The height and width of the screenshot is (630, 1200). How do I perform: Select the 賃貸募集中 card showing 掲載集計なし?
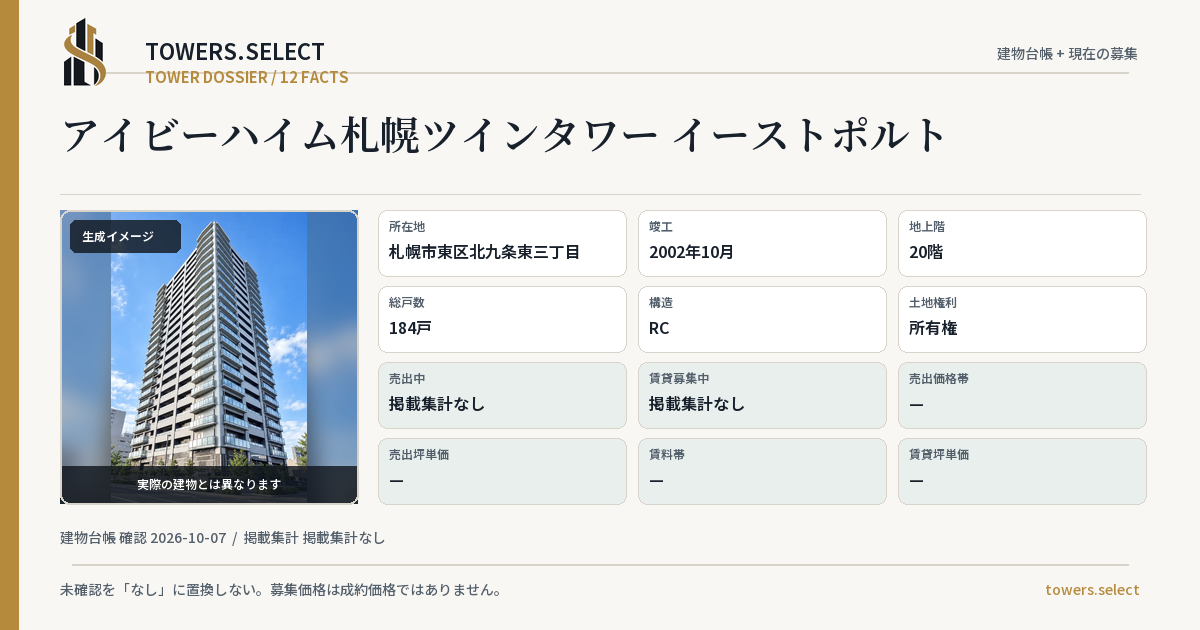762,395
